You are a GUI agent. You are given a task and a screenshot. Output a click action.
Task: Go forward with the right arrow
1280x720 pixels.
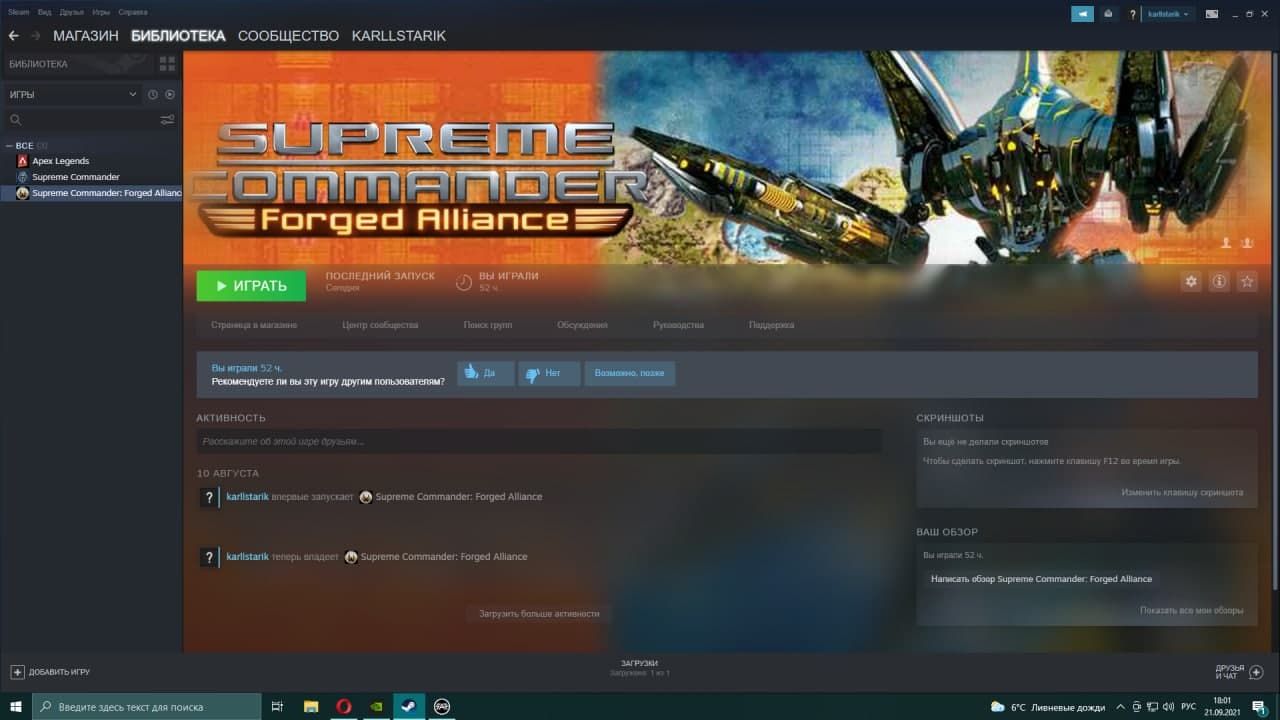[36, 36]
